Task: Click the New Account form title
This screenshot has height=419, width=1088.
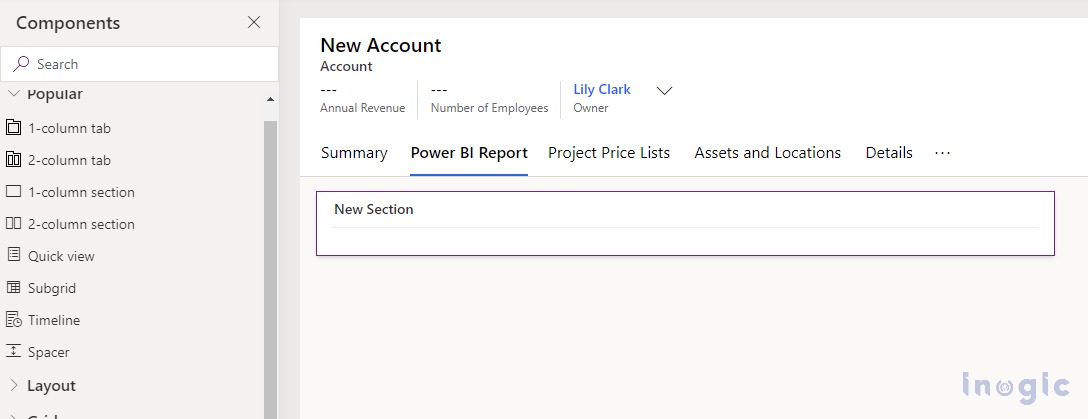Action: 380,45
